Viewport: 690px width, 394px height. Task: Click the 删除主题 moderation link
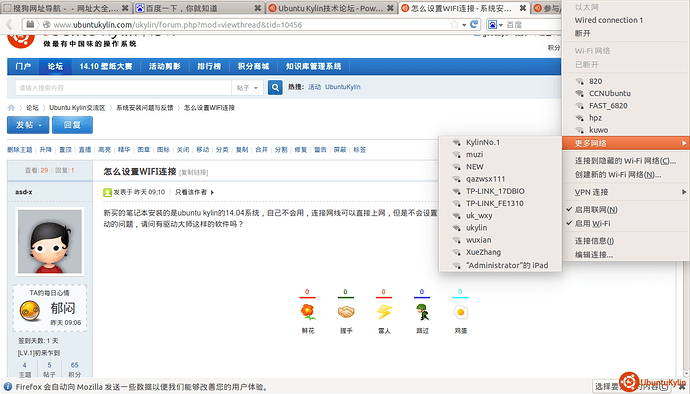pyautogui.click(x=20, y=150)
